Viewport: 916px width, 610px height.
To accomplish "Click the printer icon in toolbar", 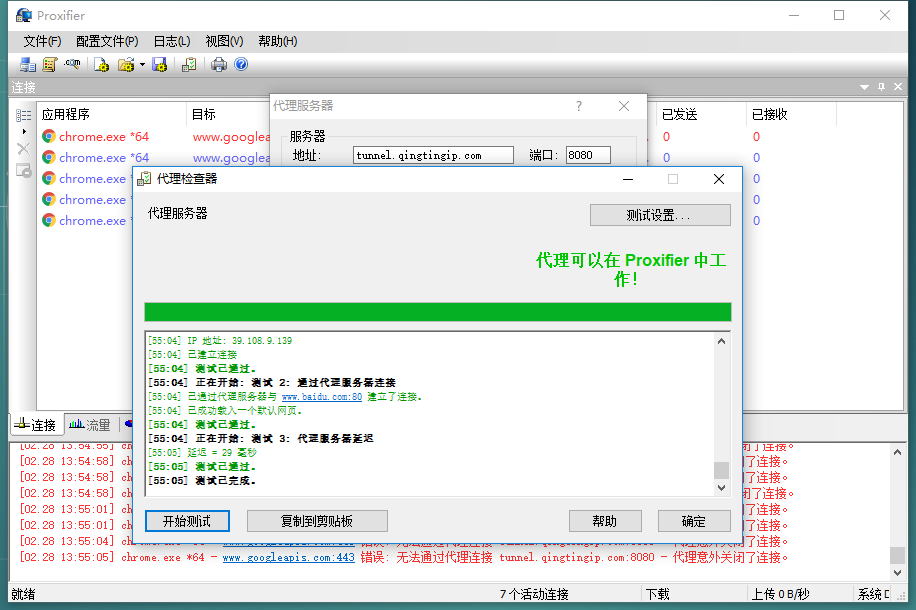I will coord(219,64).
